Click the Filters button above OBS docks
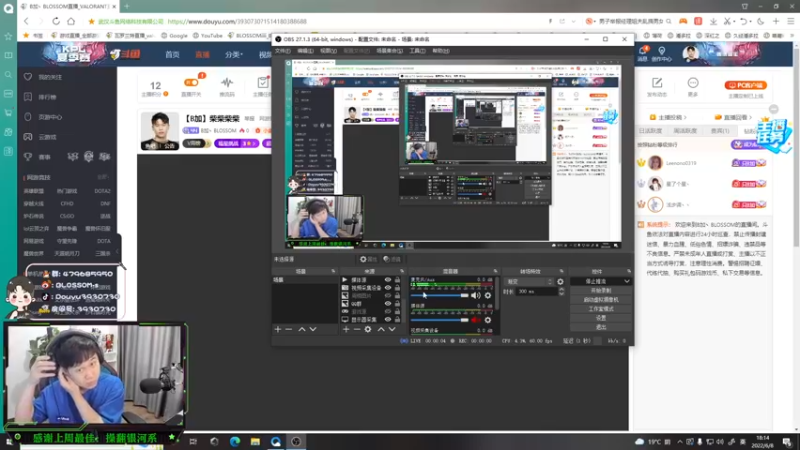This screenshot has width=800, height=450. point(392,259)
